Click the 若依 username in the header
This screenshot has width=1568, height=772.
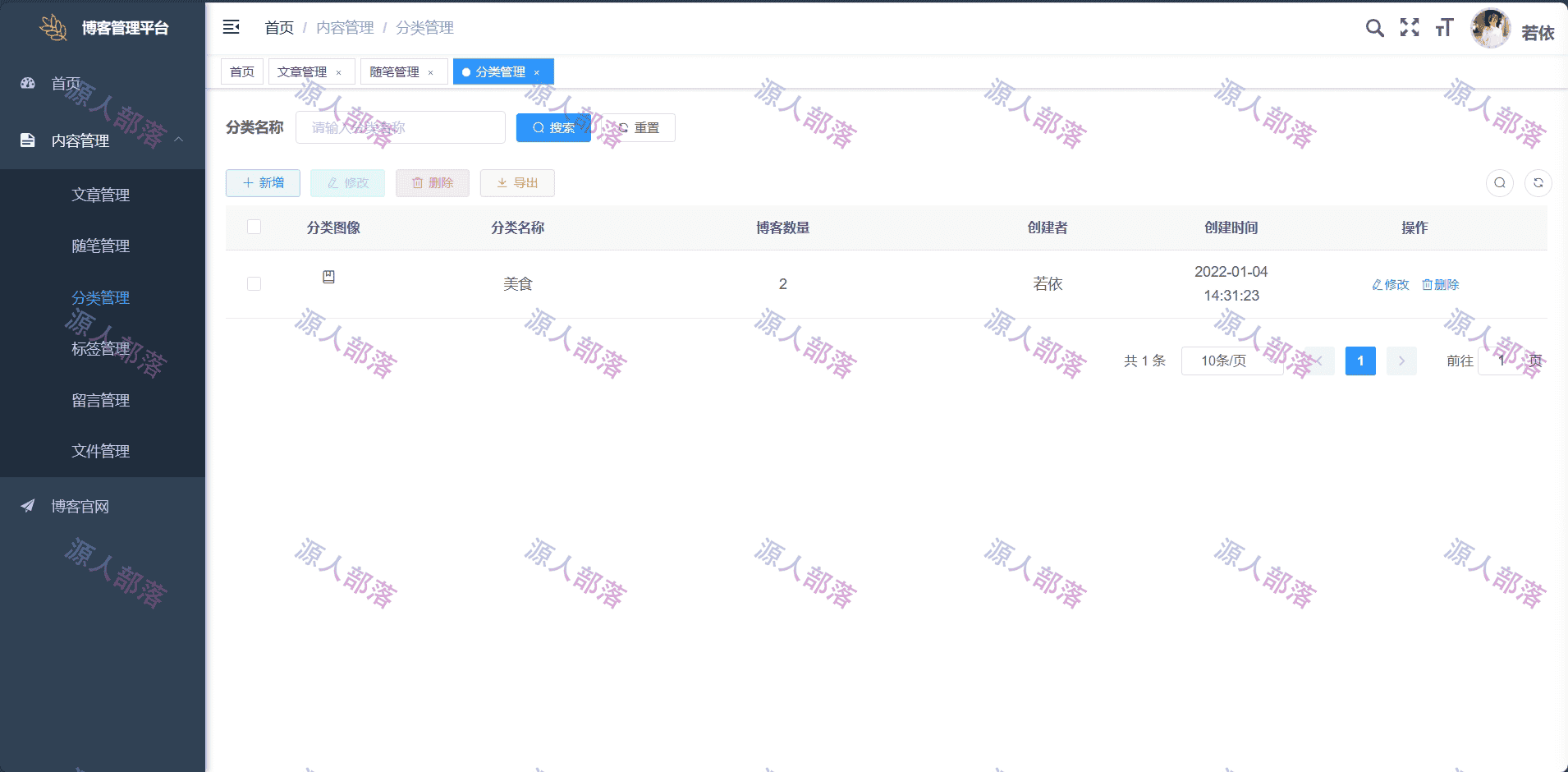click(x=1538, y=33)
